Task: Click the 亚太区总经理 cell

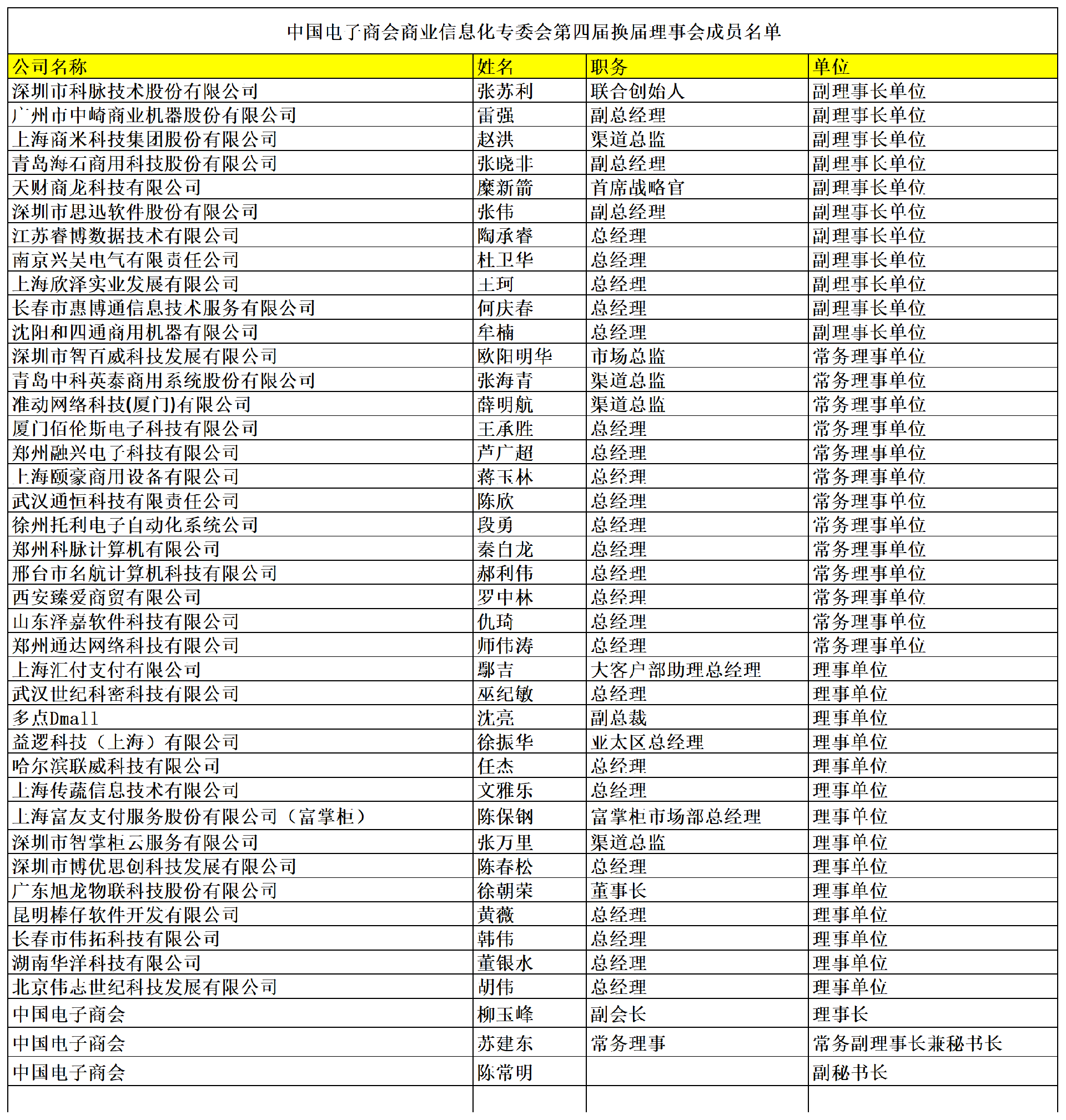Action: point(697,742)
